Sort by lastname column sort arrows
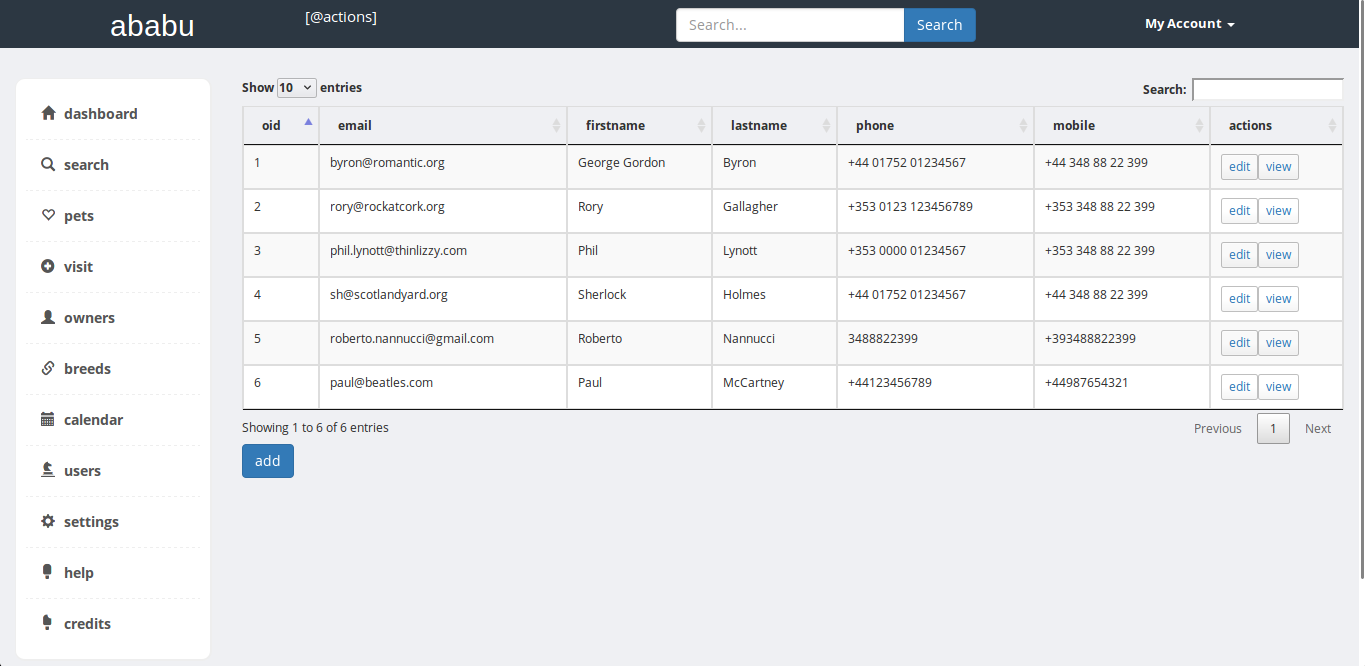1365x666 pixels. tap(826, 125)
